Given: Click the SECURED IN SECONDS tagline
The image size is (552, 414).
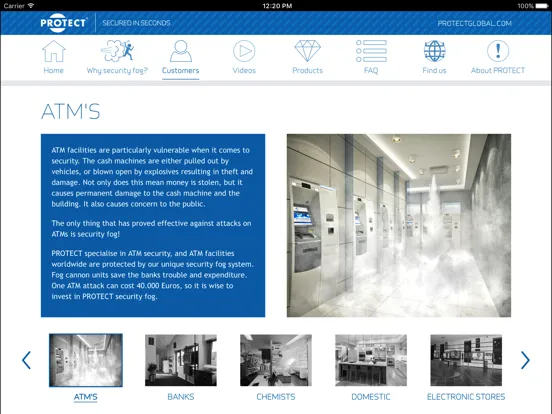Looking at the screenshot, I should pyautogui.click(x=136, y=23).
